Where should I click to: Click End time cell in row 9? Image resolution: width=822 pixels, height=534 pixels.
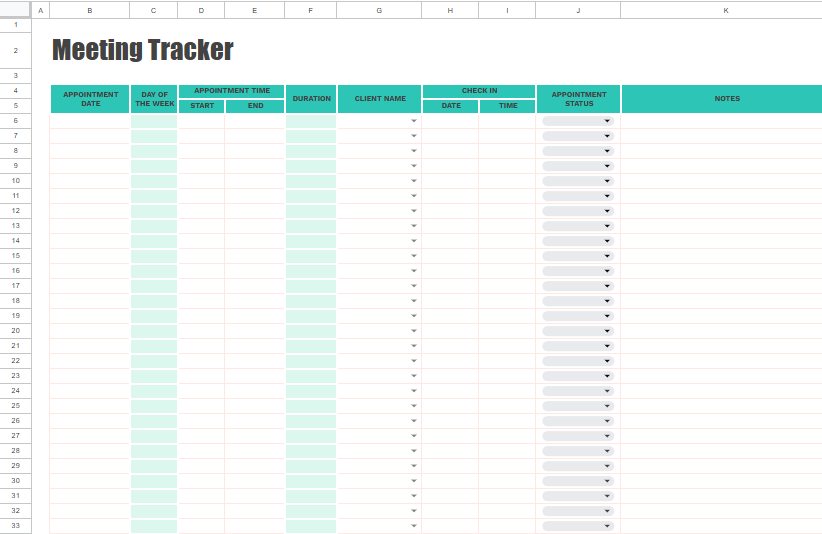point(255,166)
